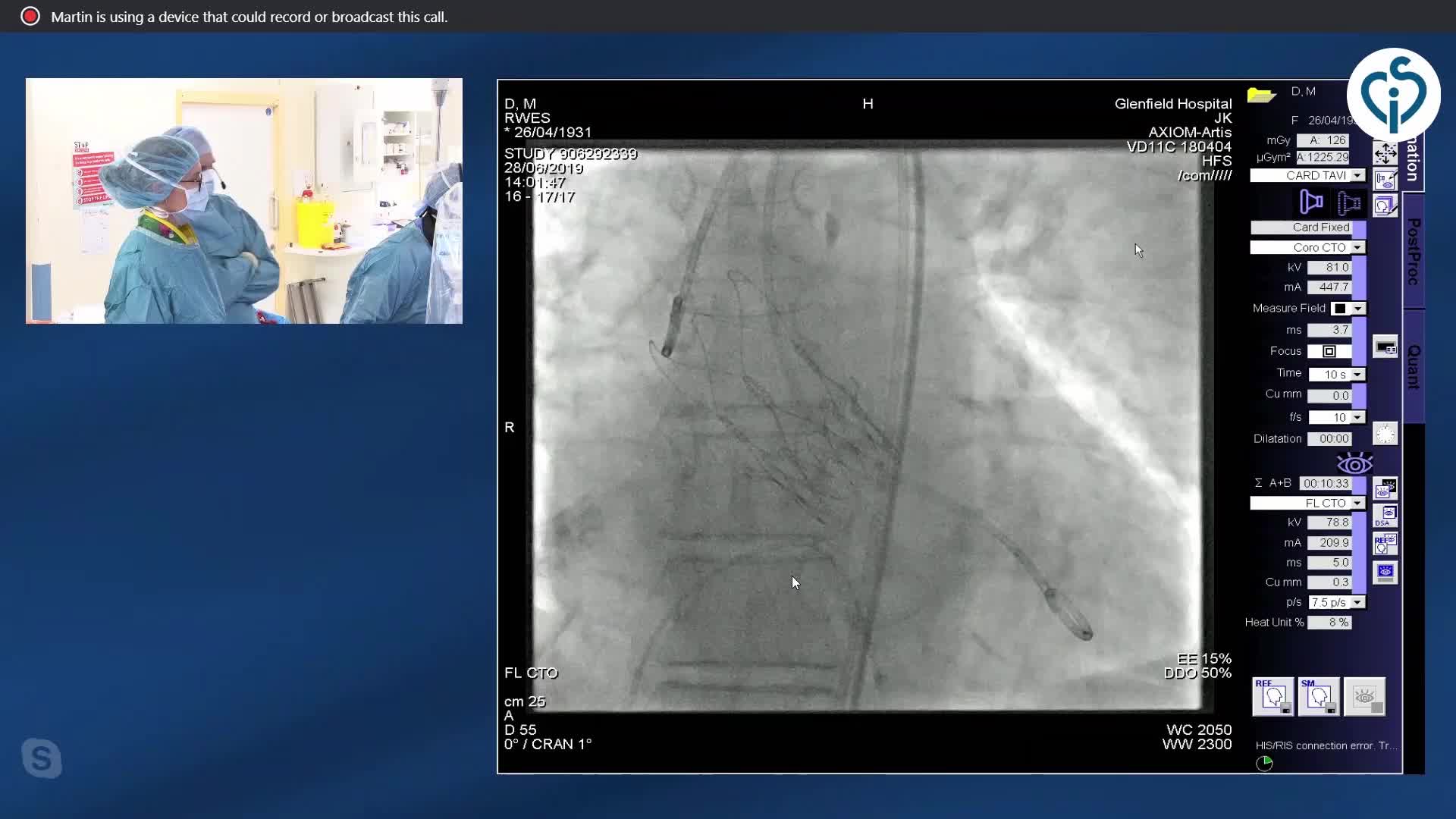Click the HIS/RIS connection error message

[1325, 745]
